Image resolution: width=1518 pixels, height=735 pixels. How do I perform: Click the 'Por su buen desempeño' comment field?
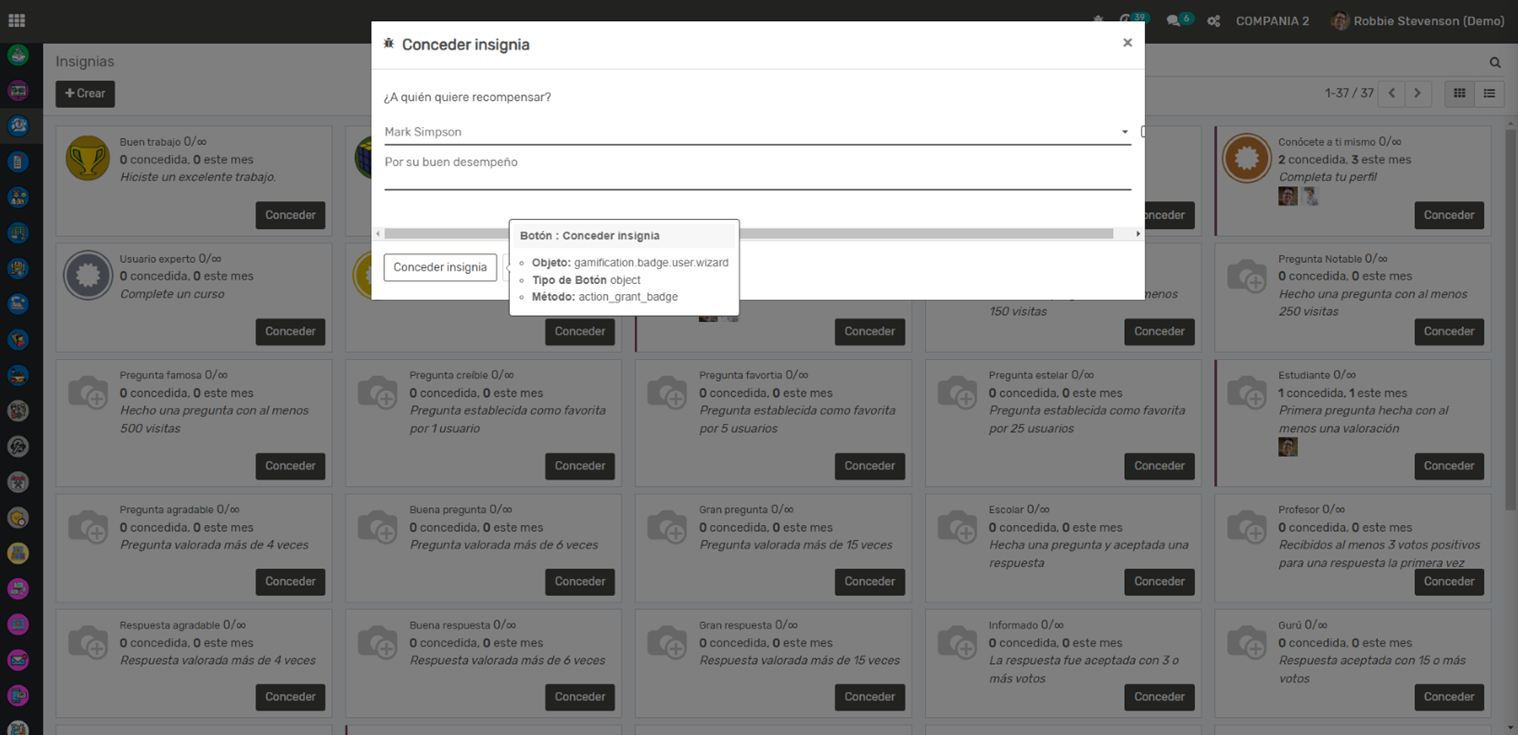(757, 172)
